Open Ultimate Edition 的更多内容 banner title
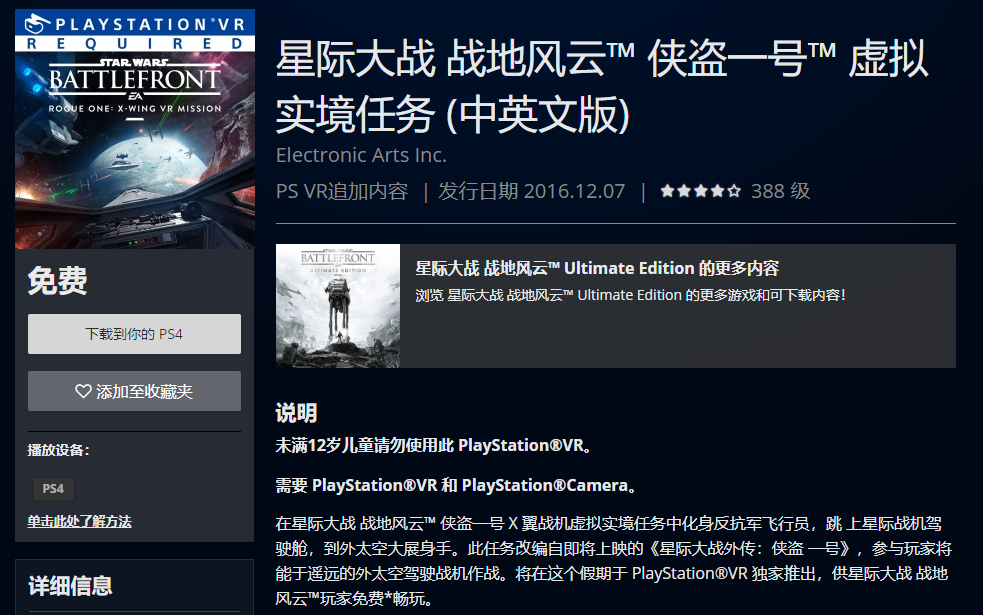The image size is (983, 615). pos(597,268)
